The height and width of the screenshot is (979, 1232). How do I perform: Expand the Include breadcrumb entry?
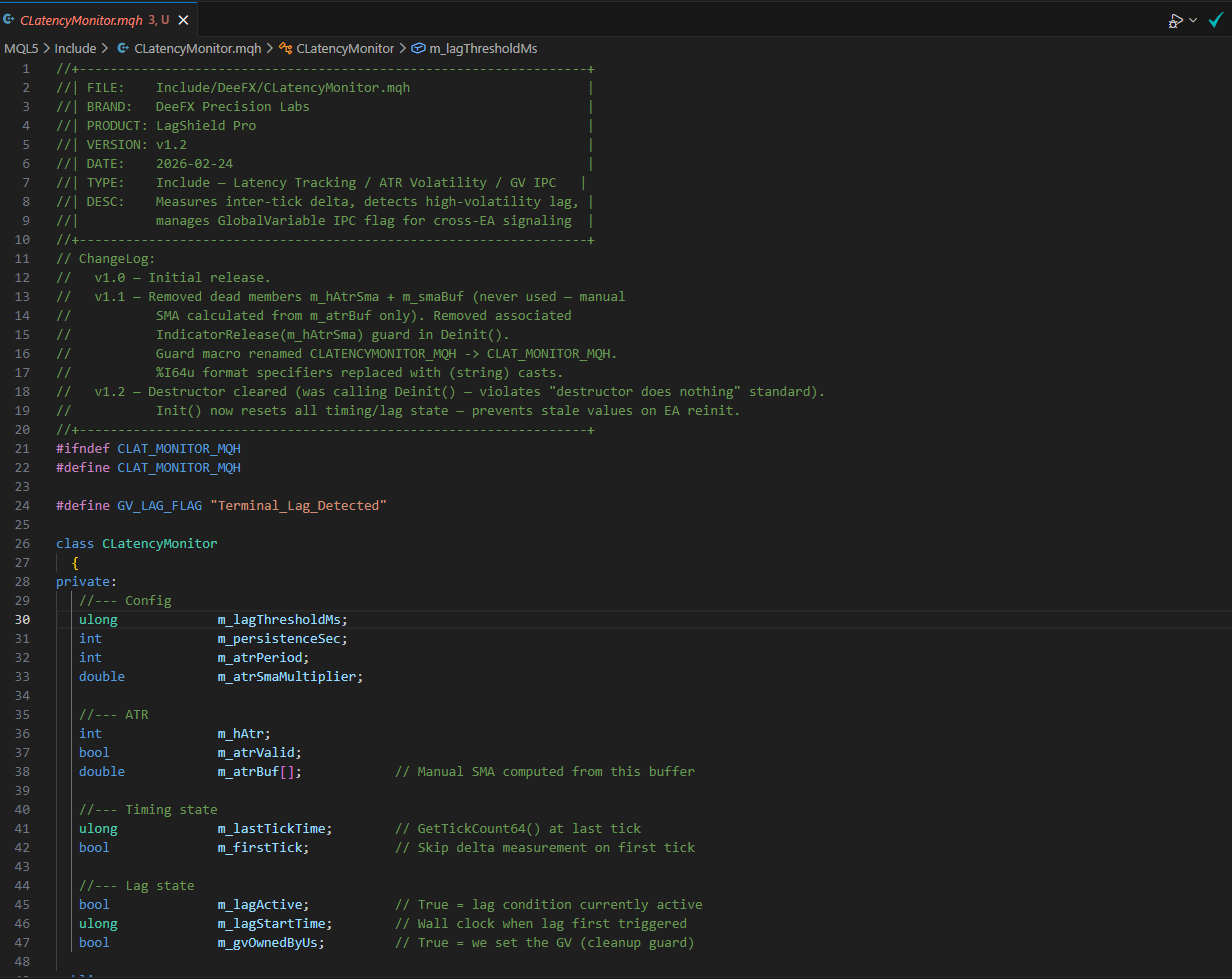[75, 47]
